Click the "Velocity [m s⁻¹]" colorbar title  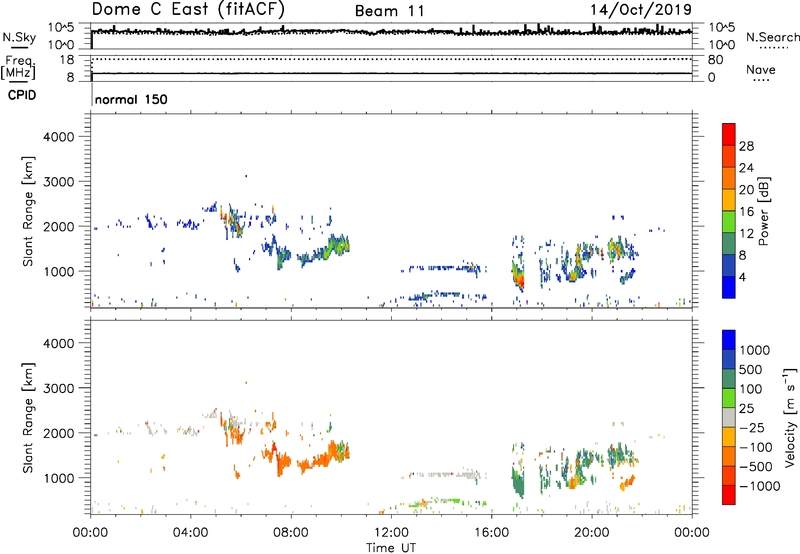789,417
